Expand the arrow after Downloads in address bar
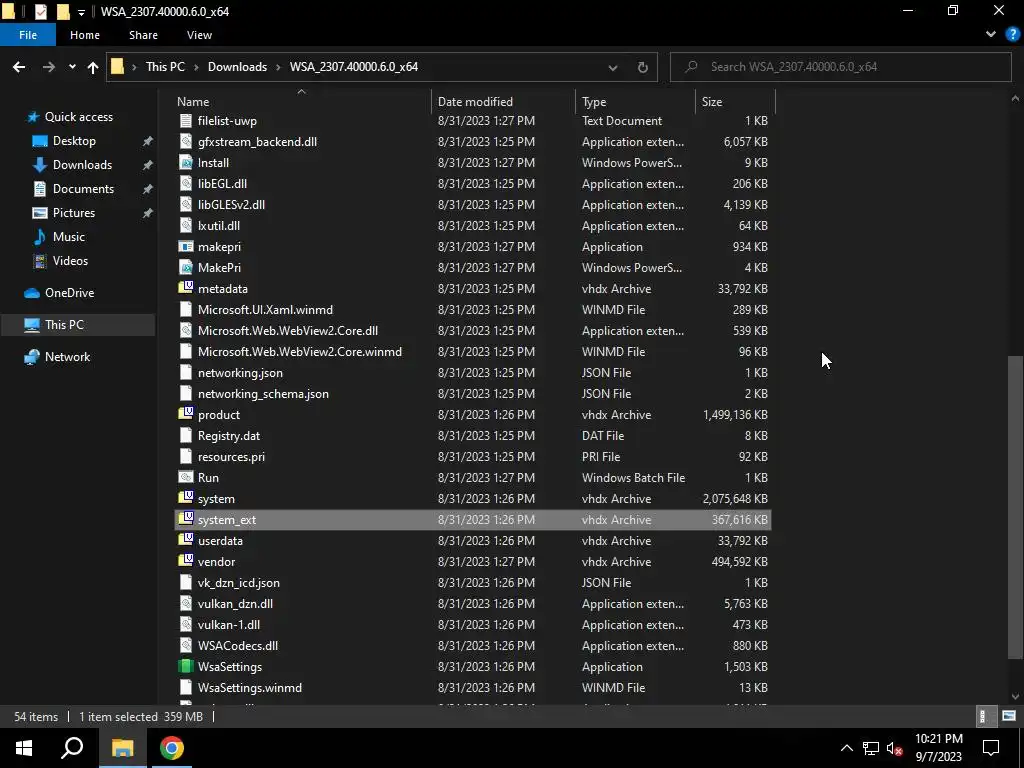 coord(279,67)
